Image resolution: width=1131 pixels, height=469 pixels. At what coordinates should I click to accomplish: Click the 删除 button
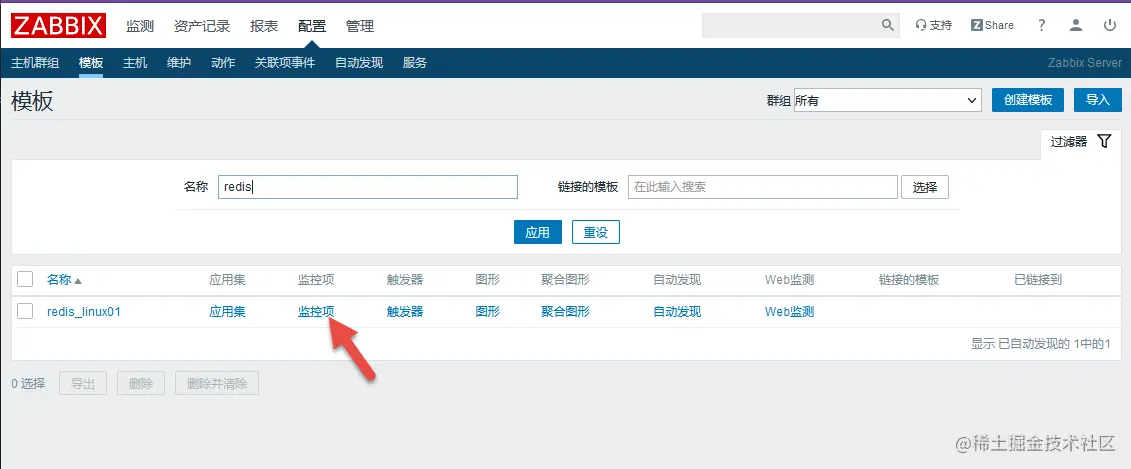click(x=141, y=383)
